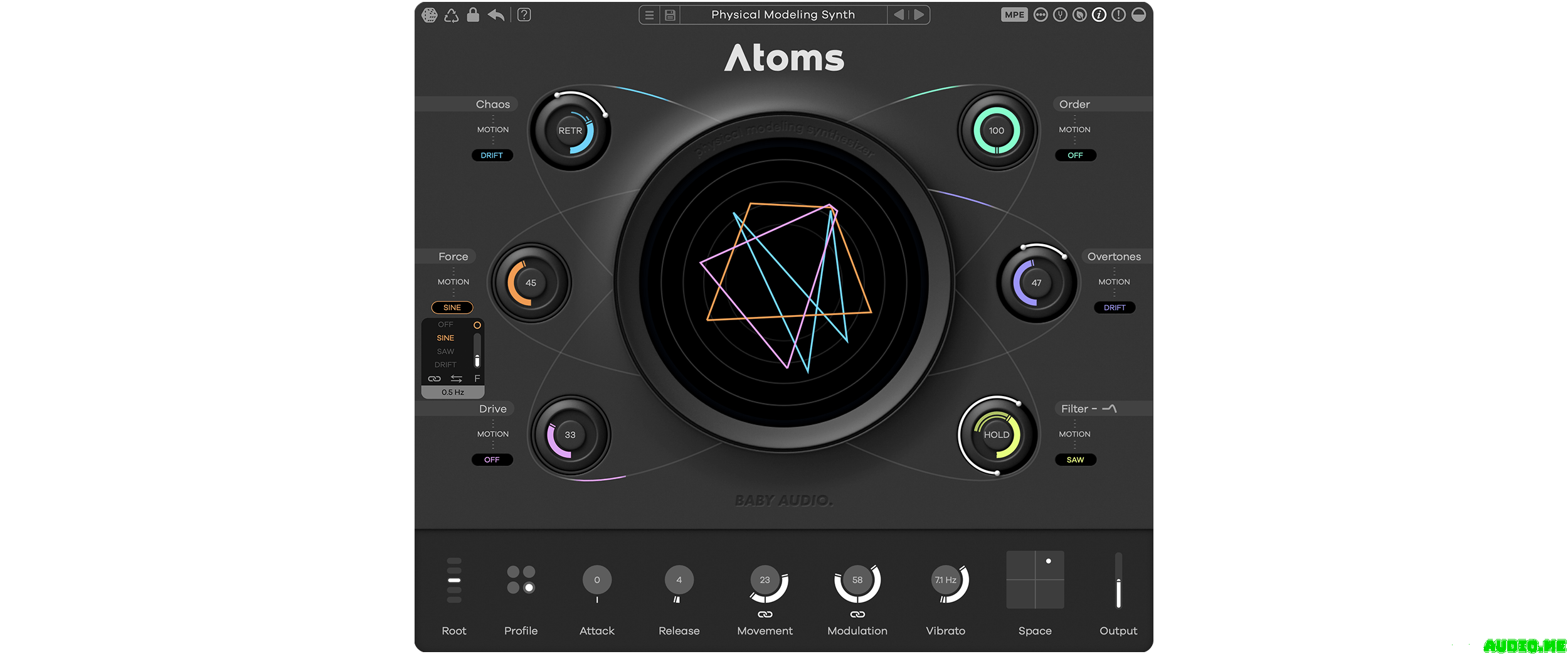The image size is (1568, 654).
Task: Go to the previous preset arrow
Action: click(x=899, y=15)
